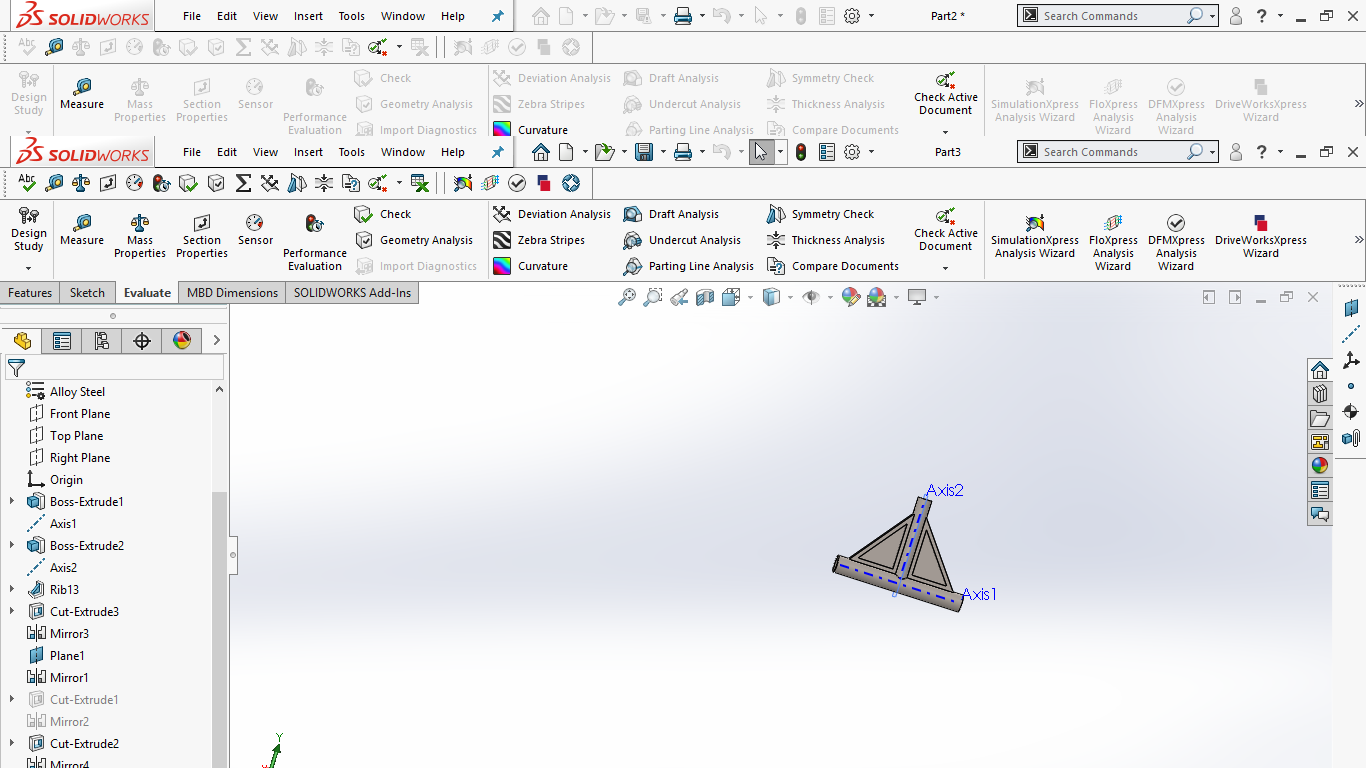Open the PropertyManager panel tab
The width and height of the screenshot is (1366, 768).
pos(62,341)
